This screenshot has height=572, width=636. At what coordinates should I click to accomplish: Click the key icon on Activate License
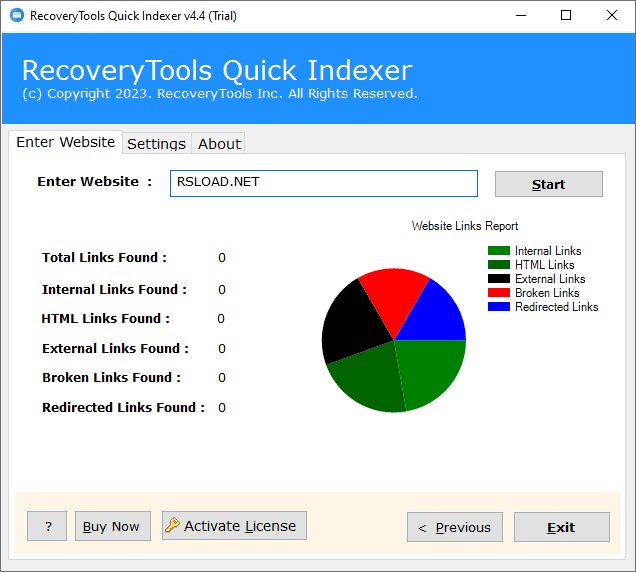(172, 525)
